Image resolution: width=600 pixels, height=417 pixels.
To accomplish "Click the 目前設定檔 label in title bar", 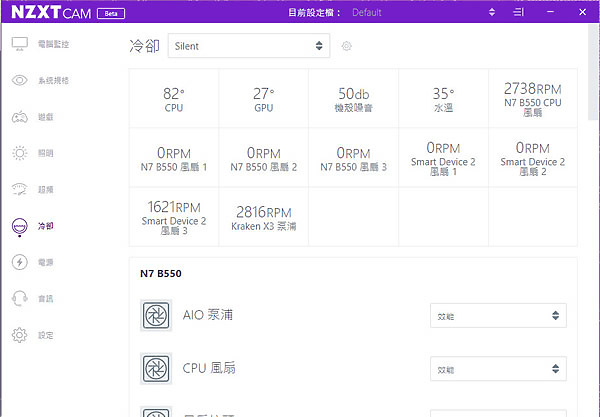I will coord(314,13).
